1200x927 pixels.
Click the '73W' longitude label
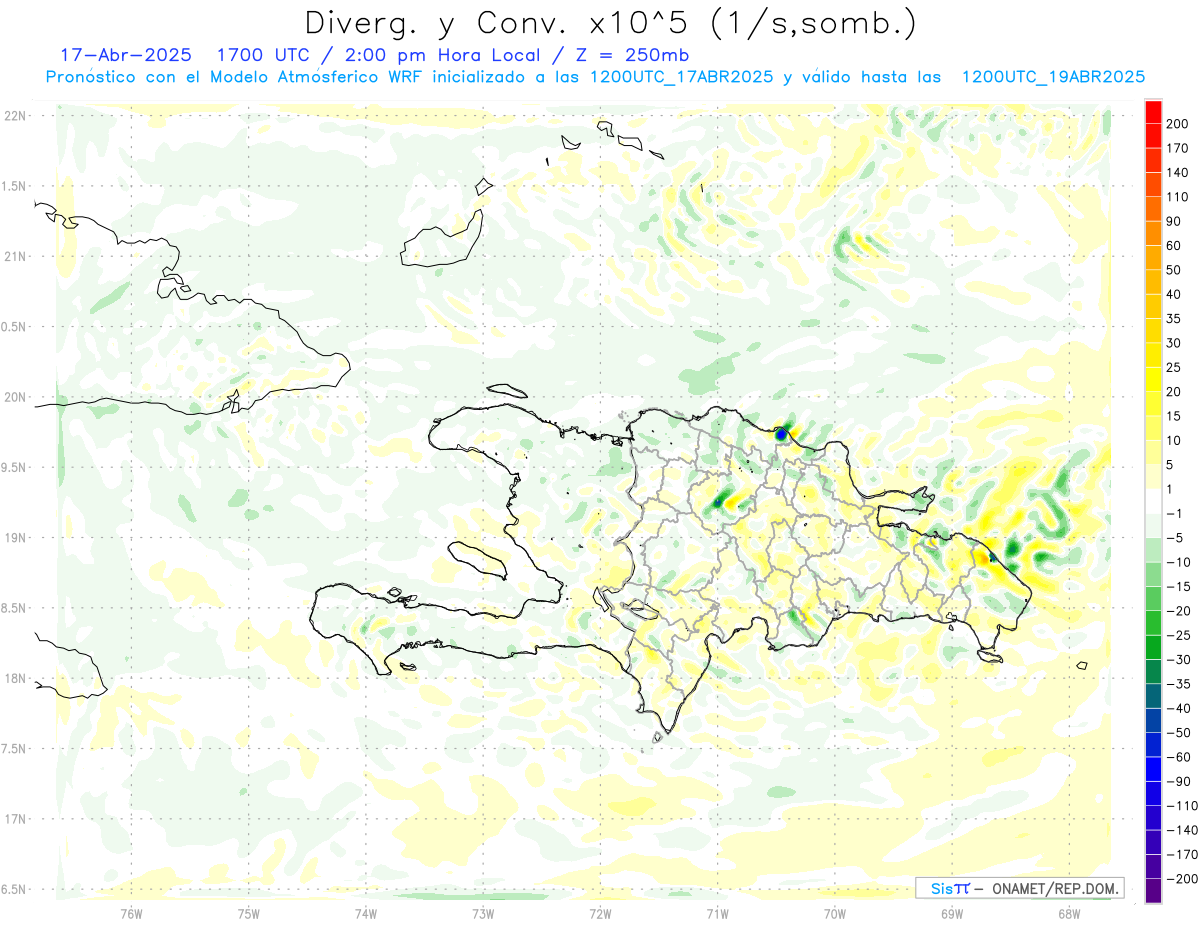tap(483, 913)
